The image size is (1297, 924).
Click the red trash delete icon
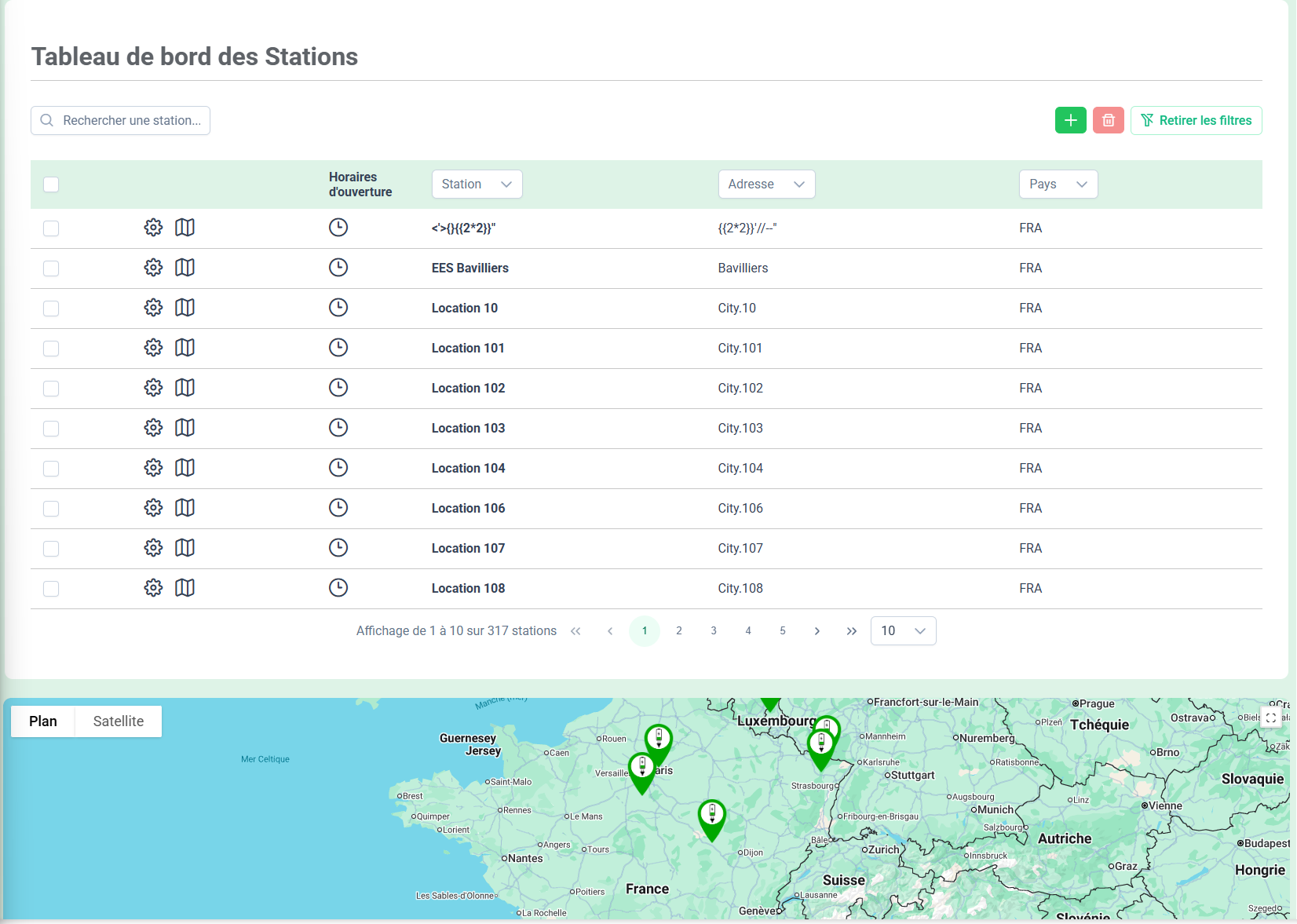click(x=1108, y=120)
